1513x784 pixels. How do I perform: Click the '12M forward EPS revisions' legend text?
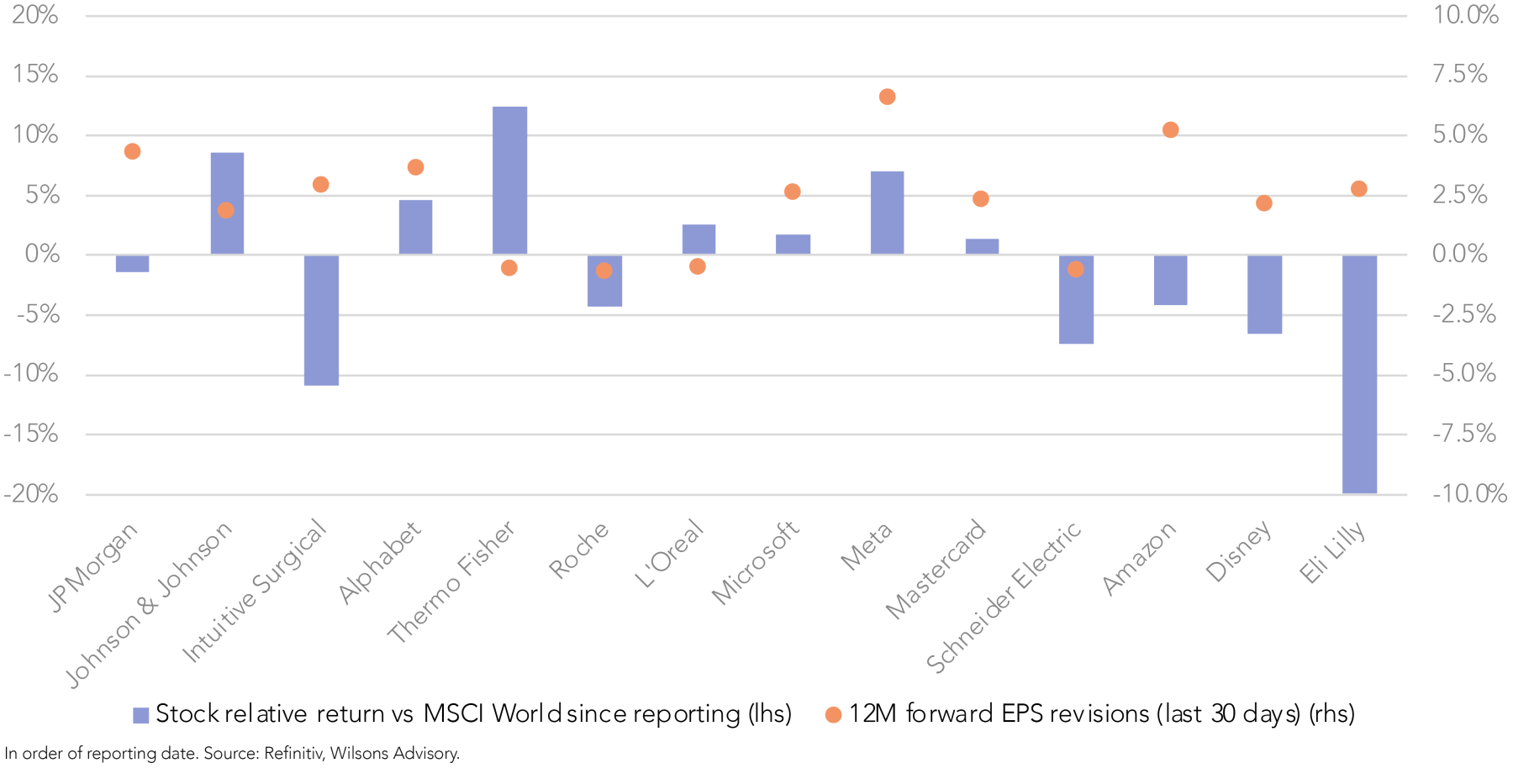coord(1101,713)
